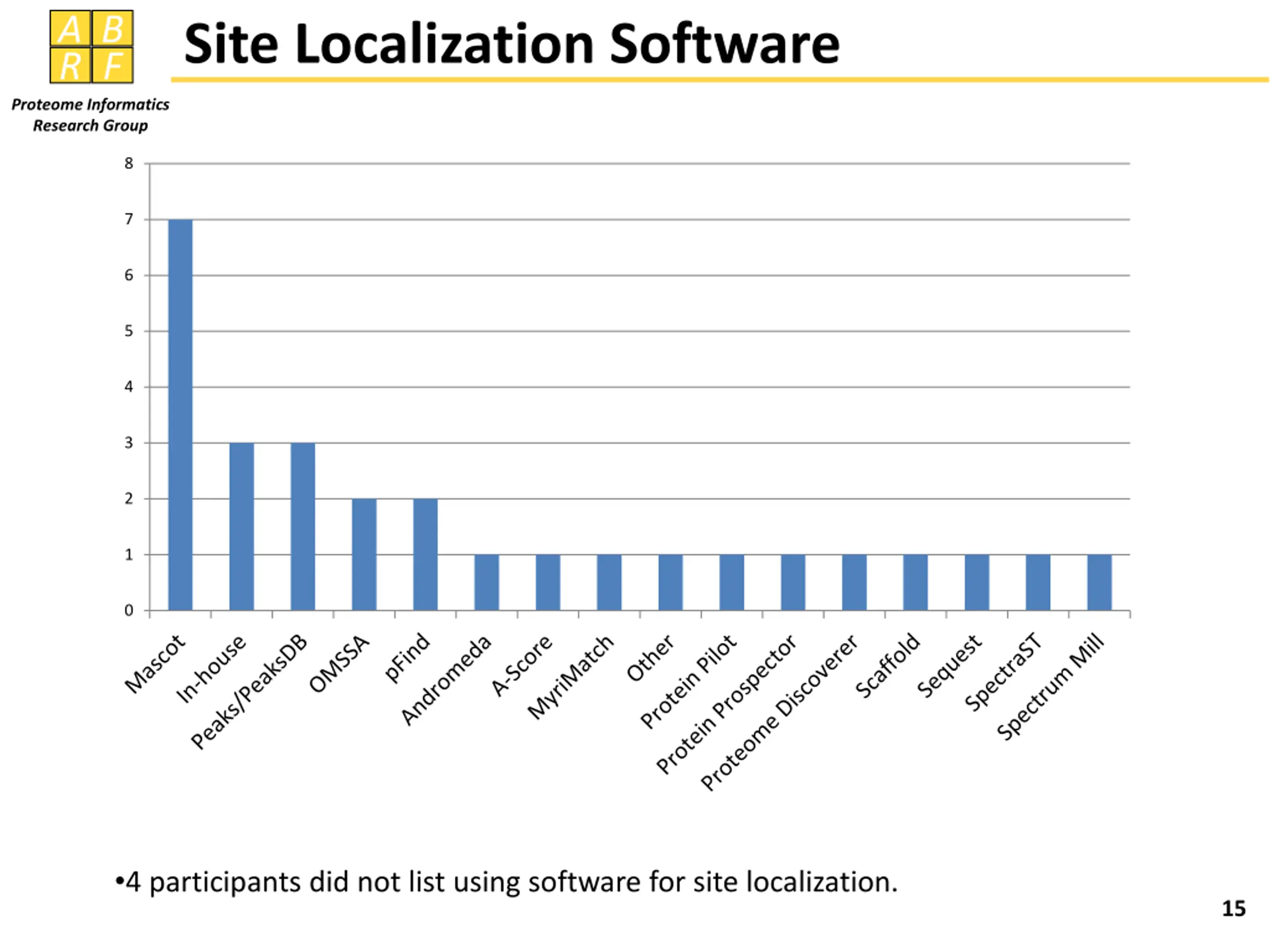
Task: Select the A-Score bar
Action: 548,583
